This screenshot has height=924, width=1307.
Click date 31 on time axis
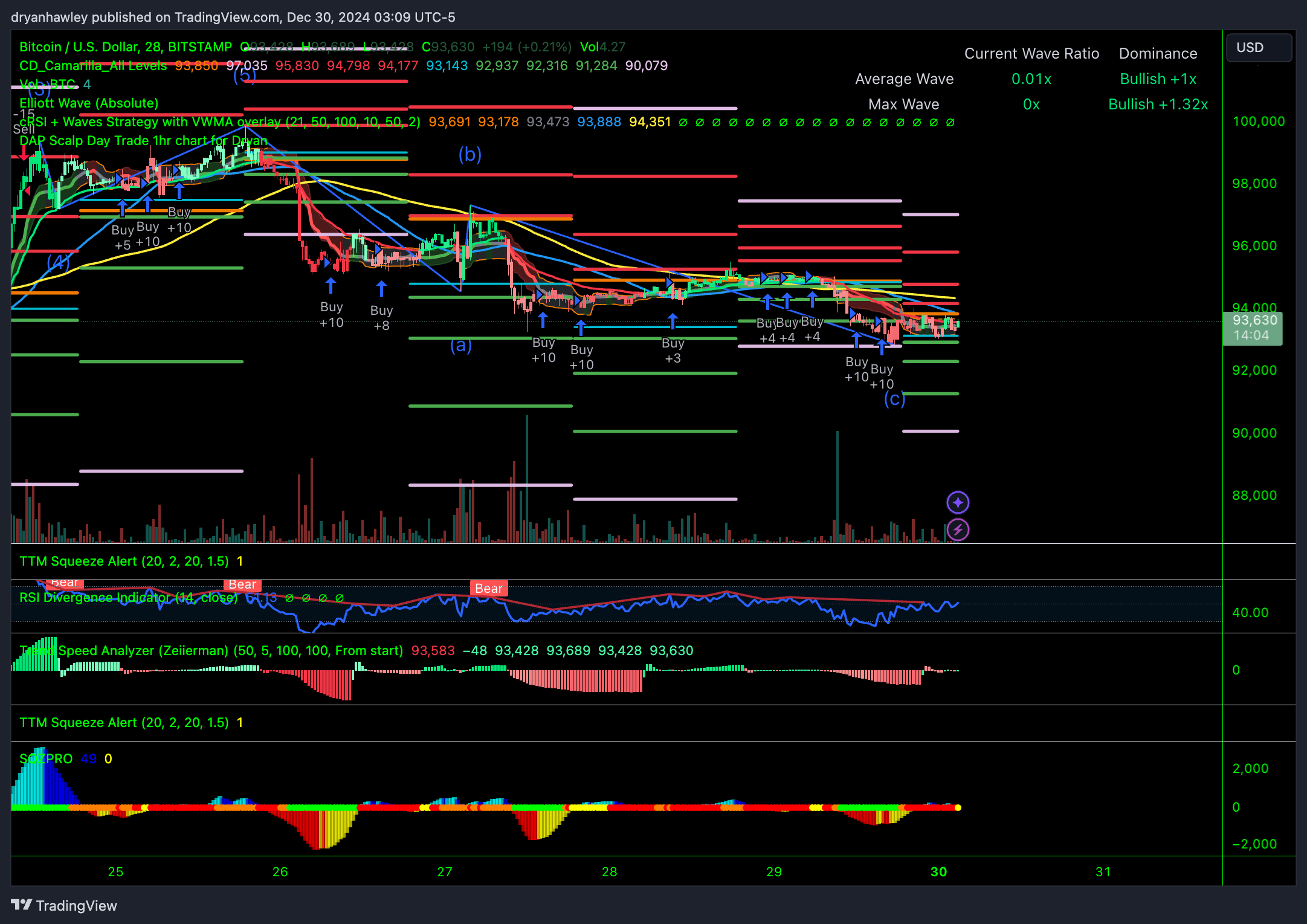tap(1103, 872)
